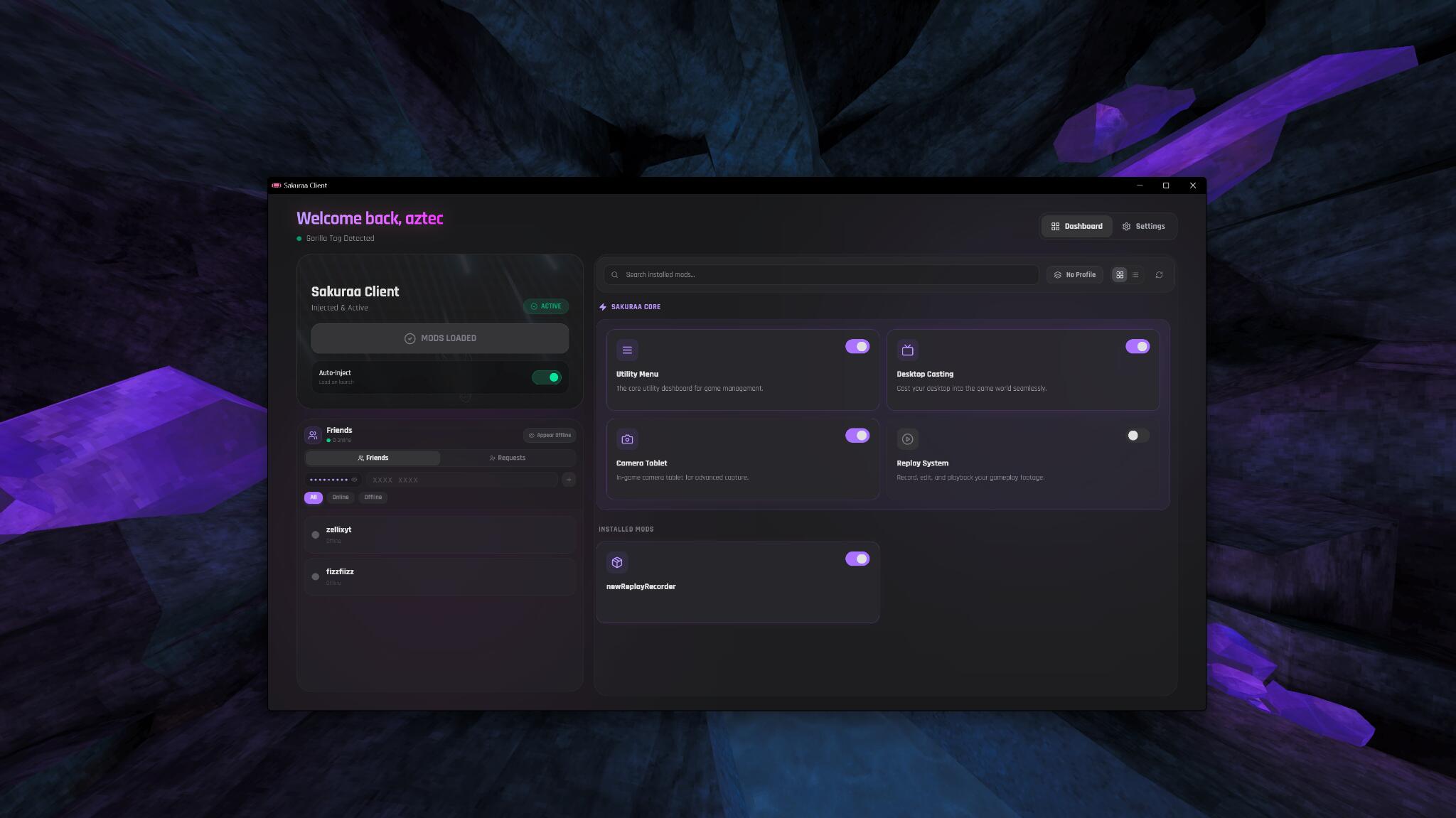Switch to the Friends tab
The height and width of the screenshot is (818, 1456).
coord(373,458)
